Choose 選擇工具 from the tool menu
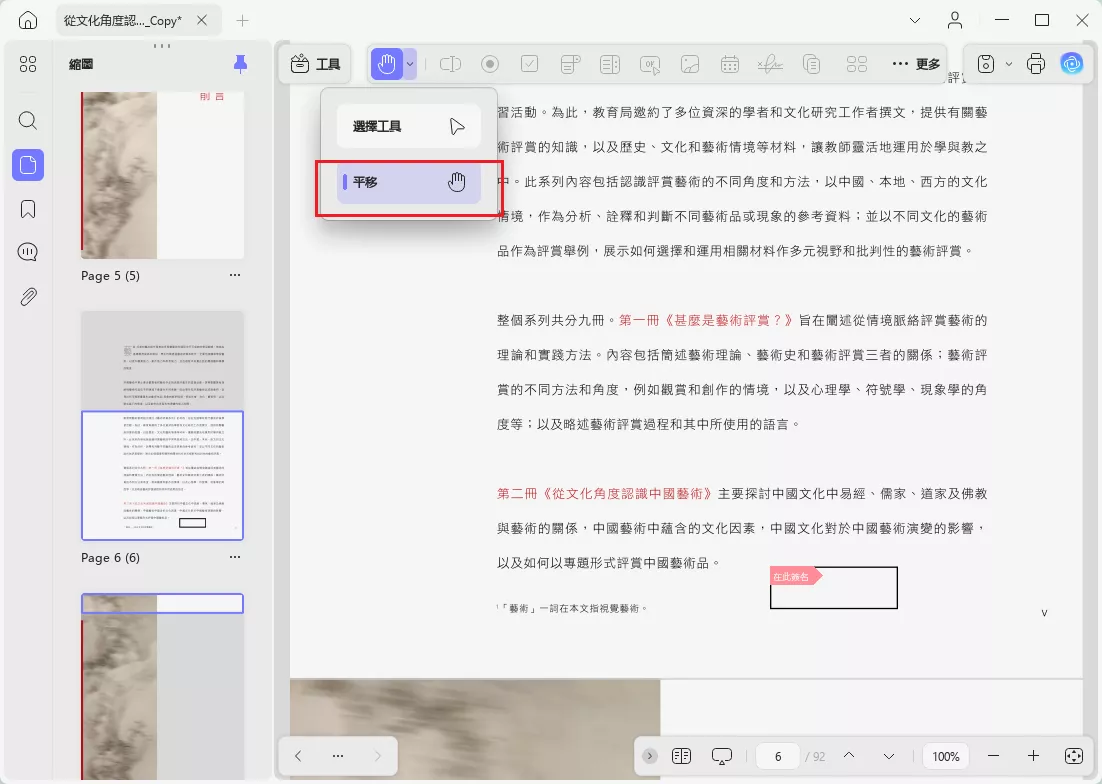Viewport: 1102px width, 784px height. [x=408, y=126]
